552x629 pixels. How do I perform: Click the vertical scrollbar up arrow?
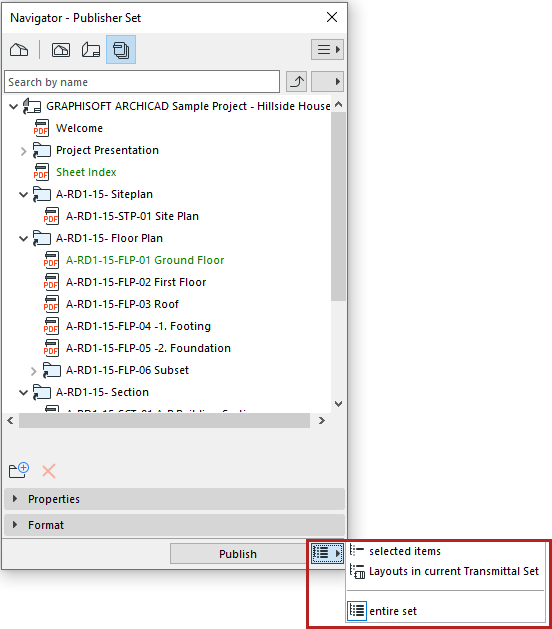pos(339,104)
